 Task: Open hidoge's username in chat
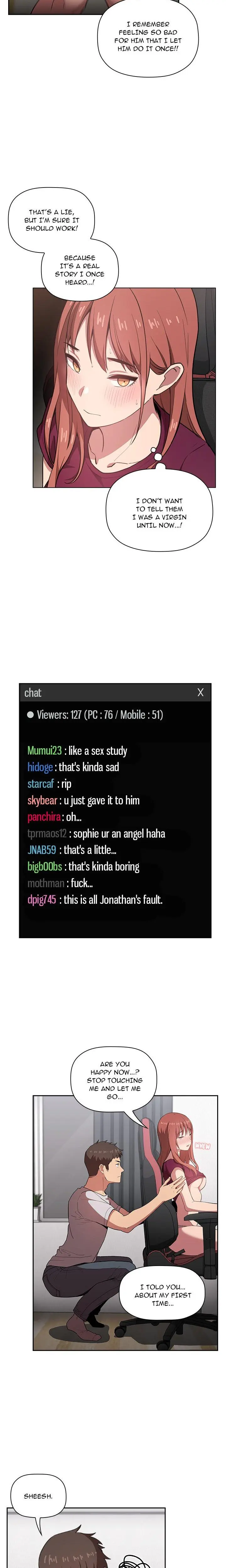pos(40,768)
